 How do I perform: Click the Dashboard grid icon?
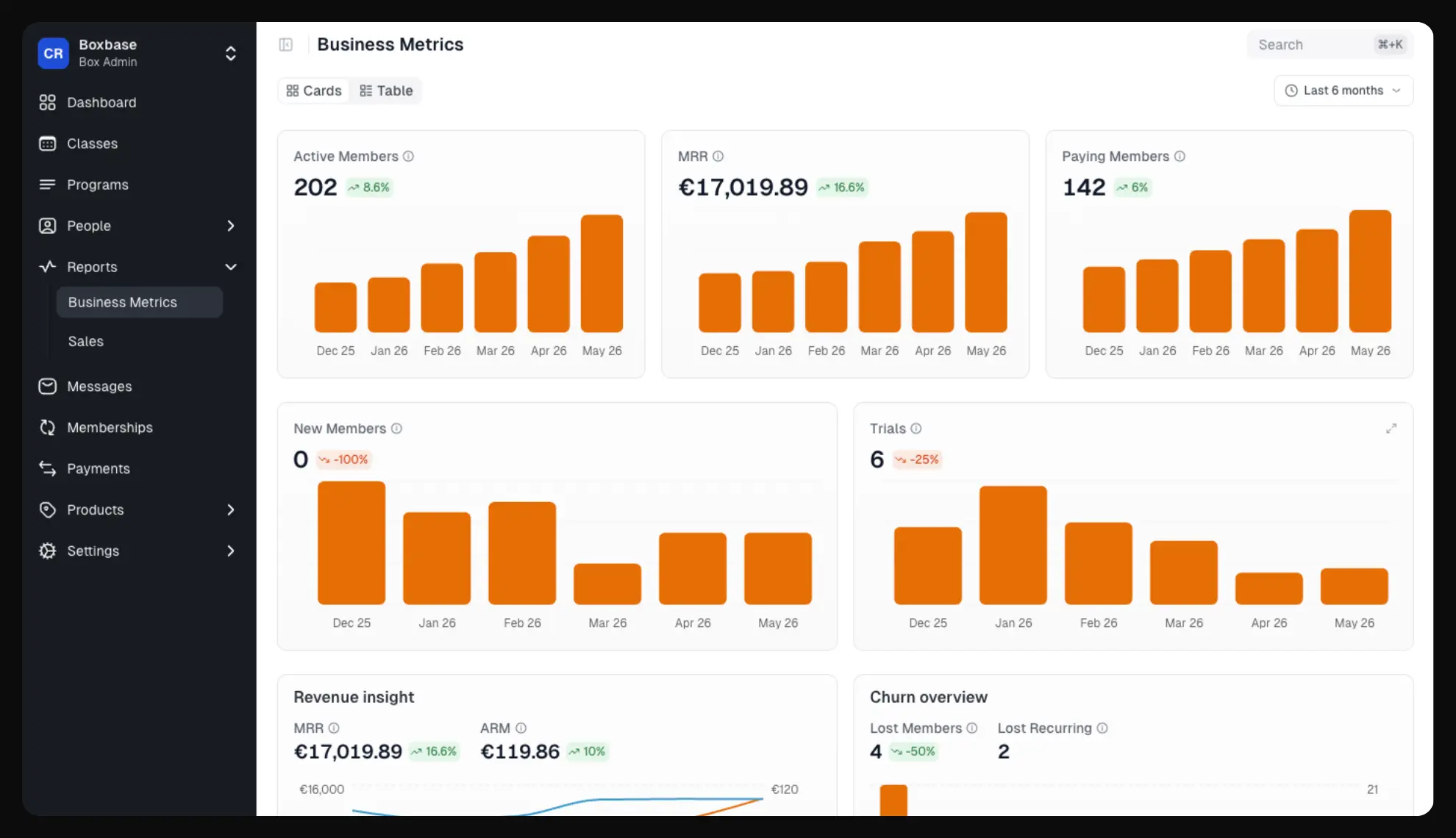pyautogui.click(x=47, y=102)
